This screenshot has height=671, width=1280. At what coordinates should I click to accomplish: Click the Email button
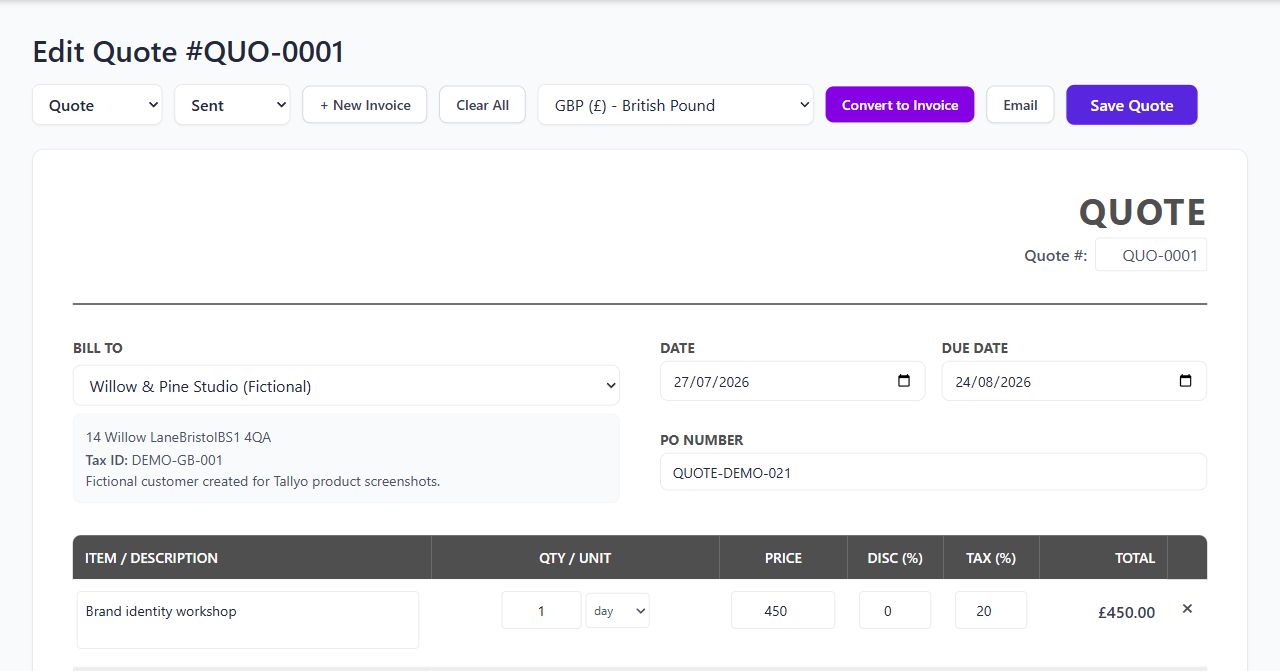[x=1020, y=105]
